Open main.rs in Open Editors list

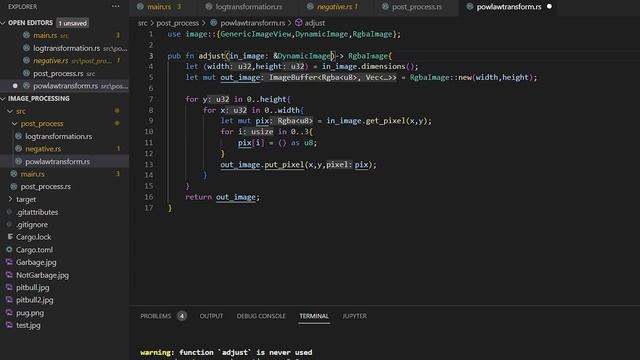pyautogui.click(x=65, y=36)
